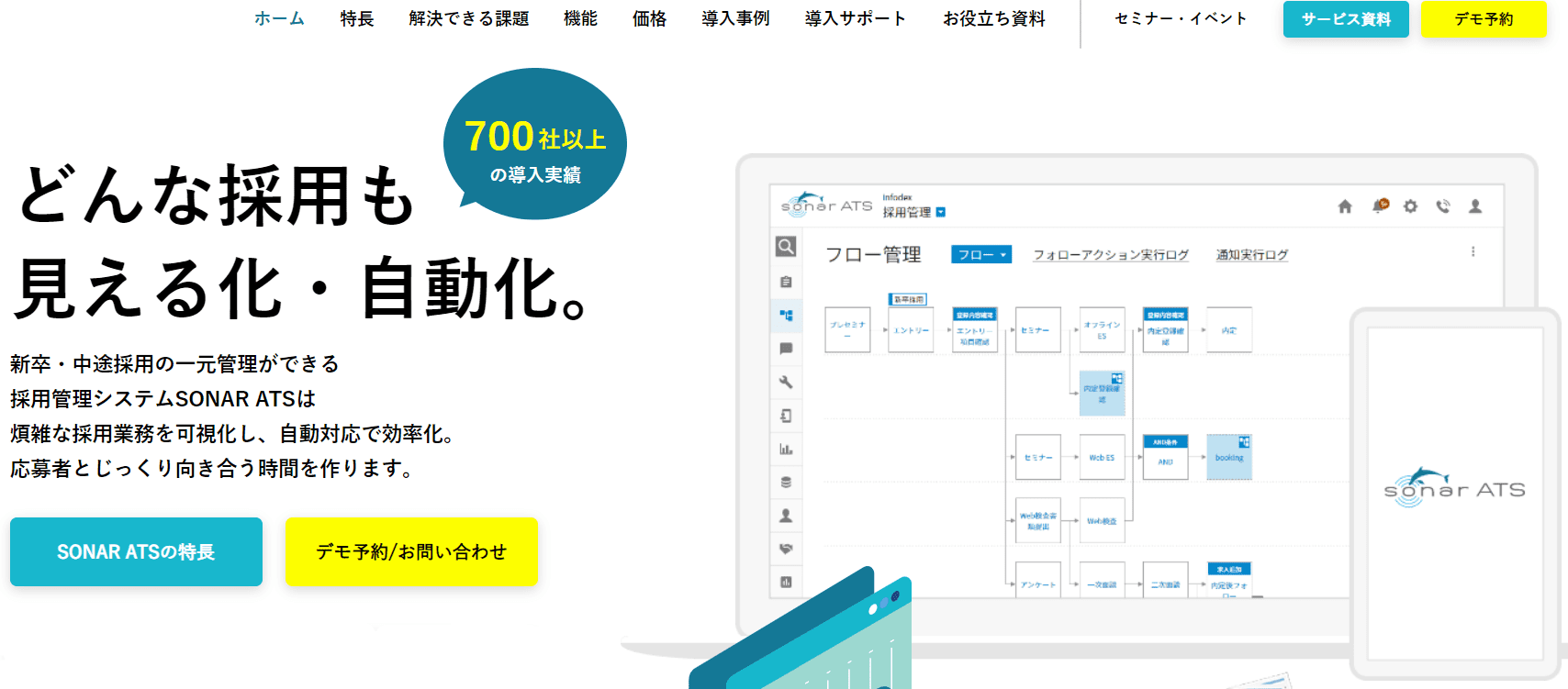Click the 700社以上の導入実績 badge
Image resolution: width=1568 pixels, height=689 pixels.
click(x=535, y=143)
